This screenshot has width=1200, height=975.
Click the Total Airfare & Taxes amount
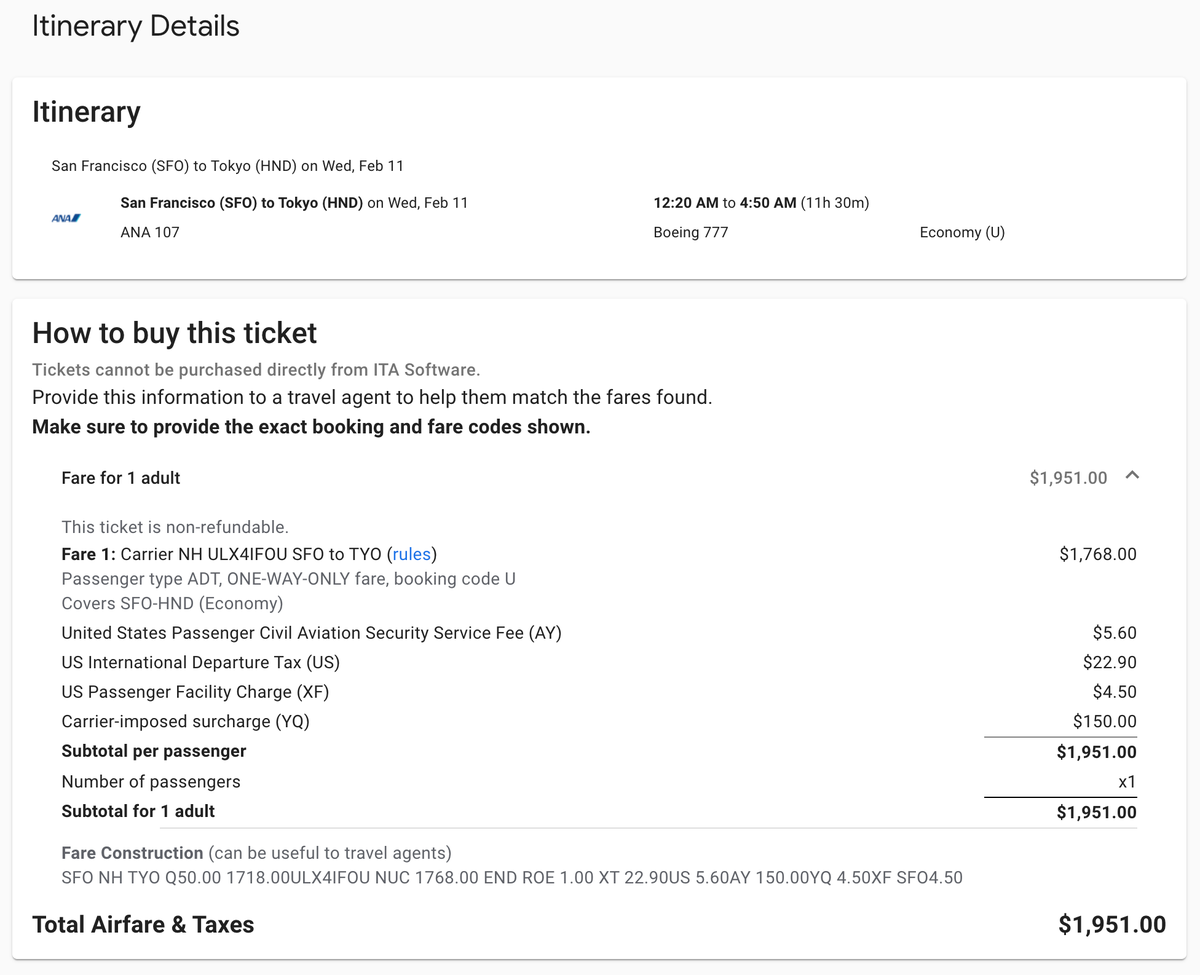pos(1112,925)
